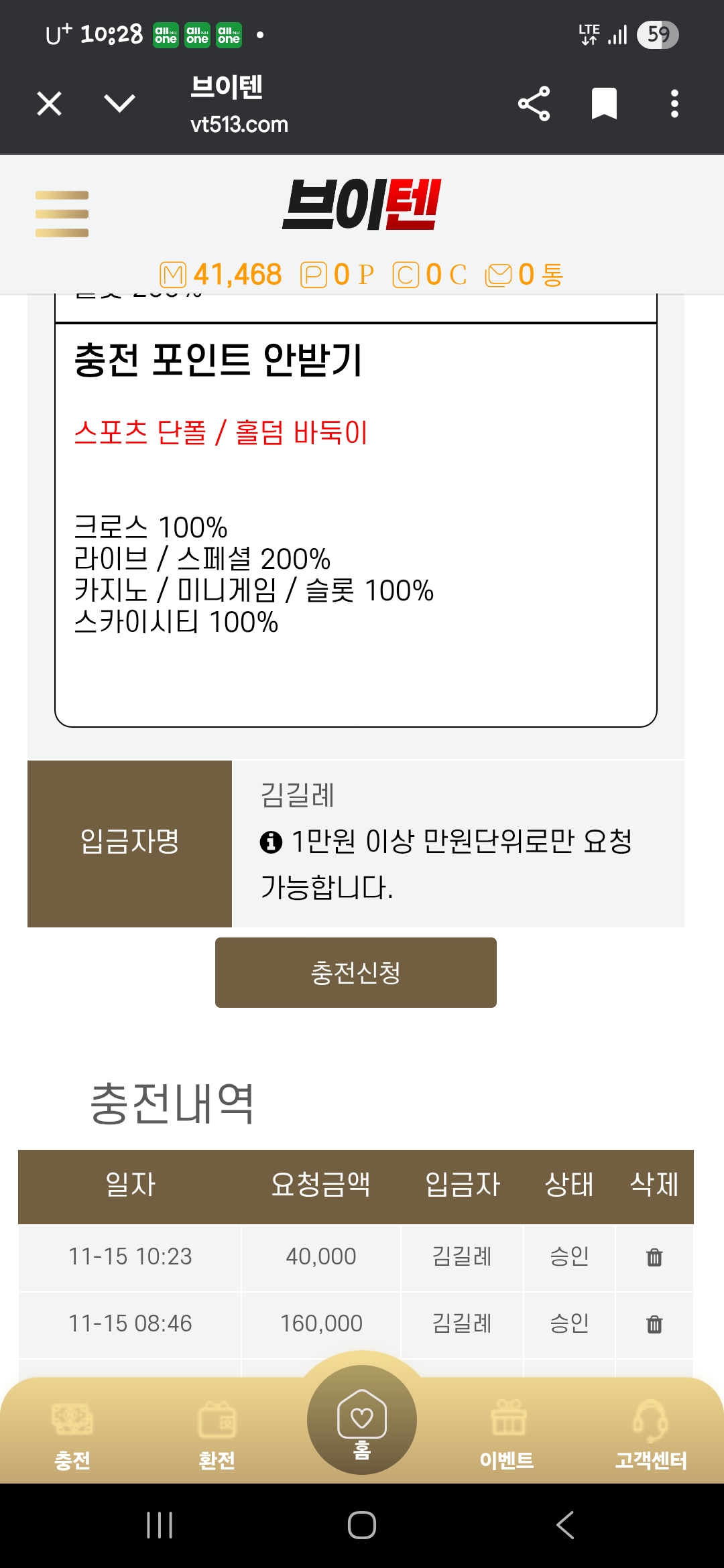
Task: Open the 0 통 messages envelope
Action: pos(525,275)
